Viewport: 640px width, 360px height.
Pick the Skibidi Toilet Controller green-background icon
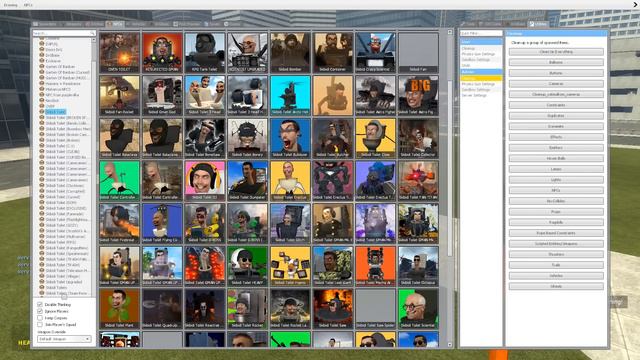pos(120,181)
